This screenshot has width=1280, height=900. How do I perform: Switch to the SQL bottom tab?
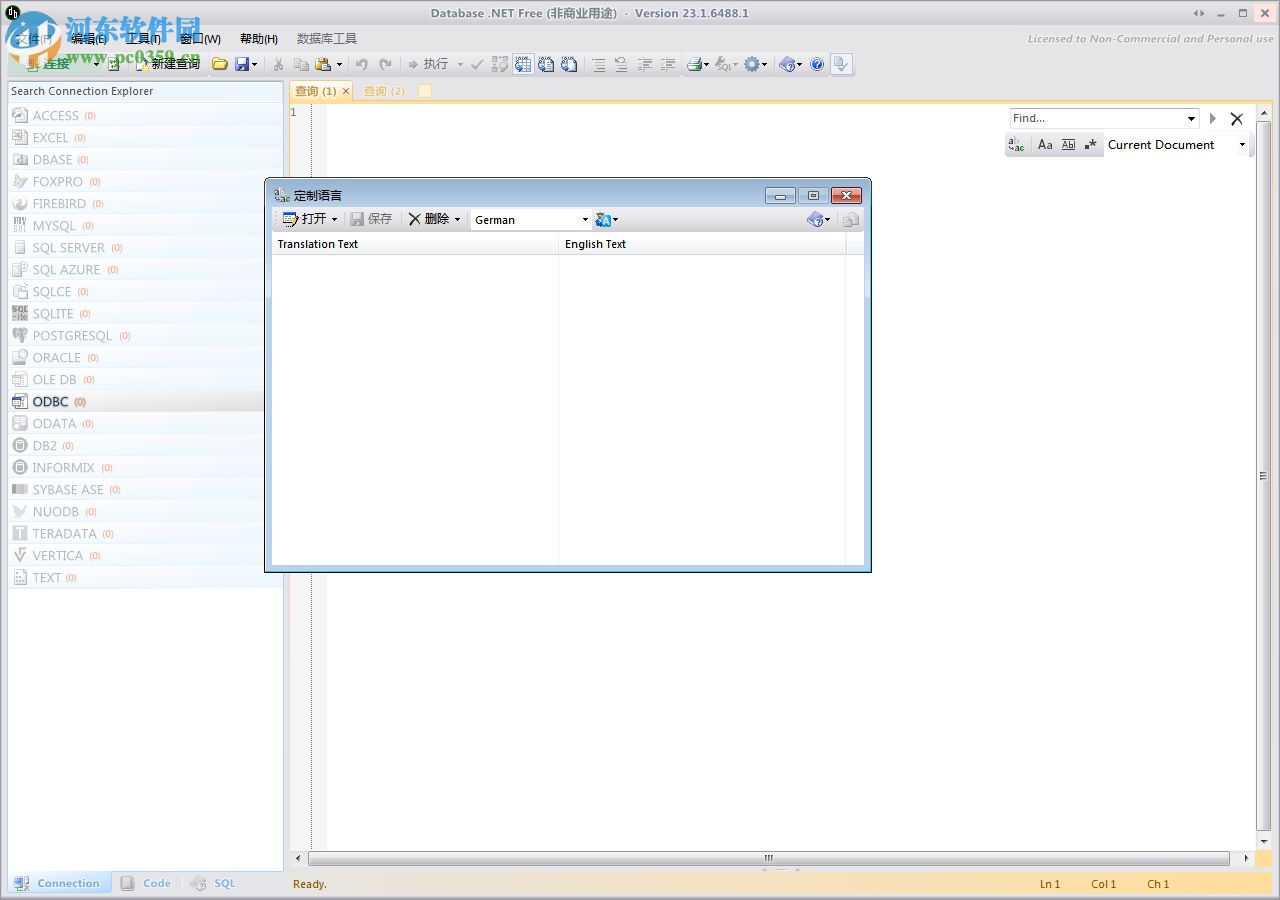pos(214,883)
